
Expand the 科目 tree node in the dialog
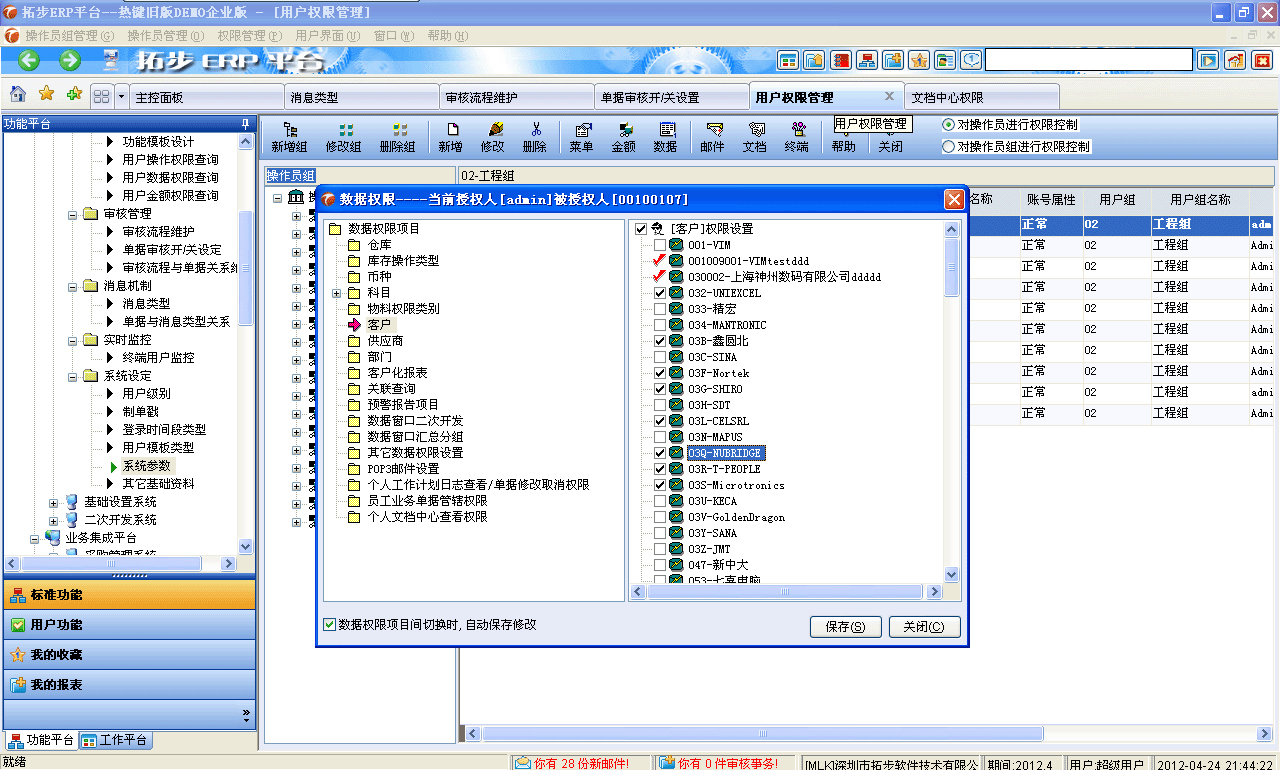336,295
